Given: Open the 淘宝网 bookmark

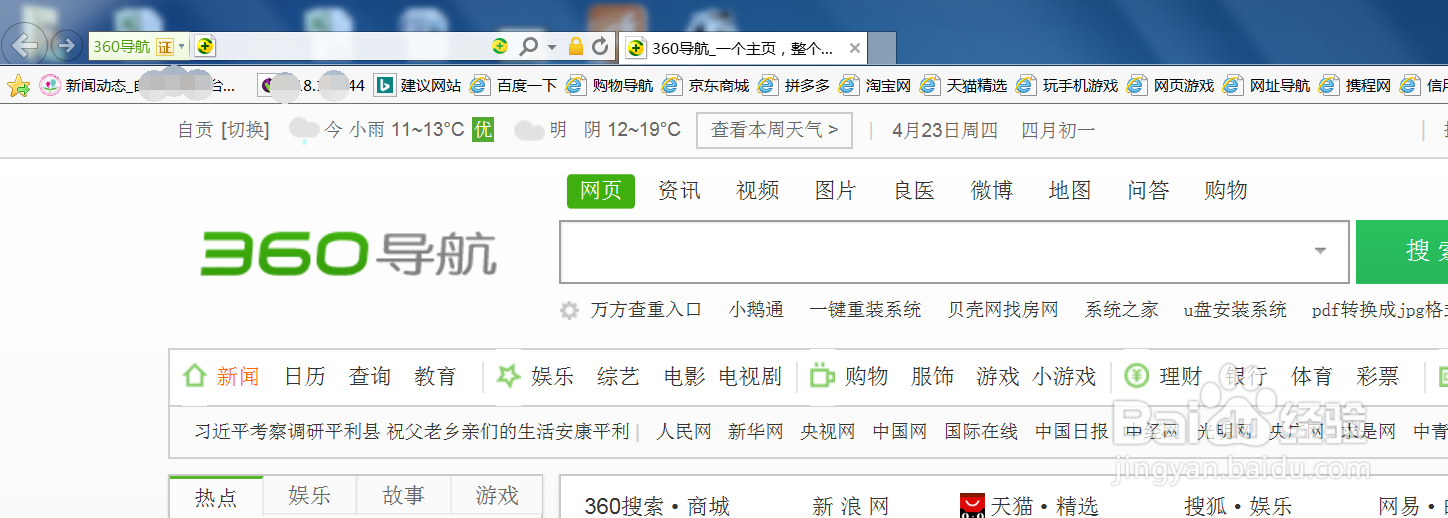Looking at the screenshot, I should click(875, 86).
